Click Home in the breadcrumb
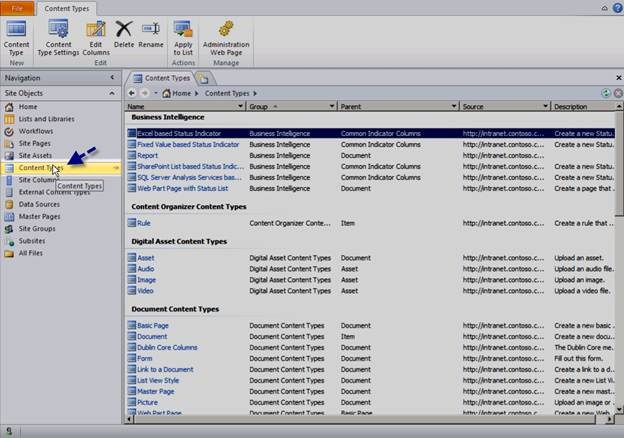 click(x=181, y=93)
